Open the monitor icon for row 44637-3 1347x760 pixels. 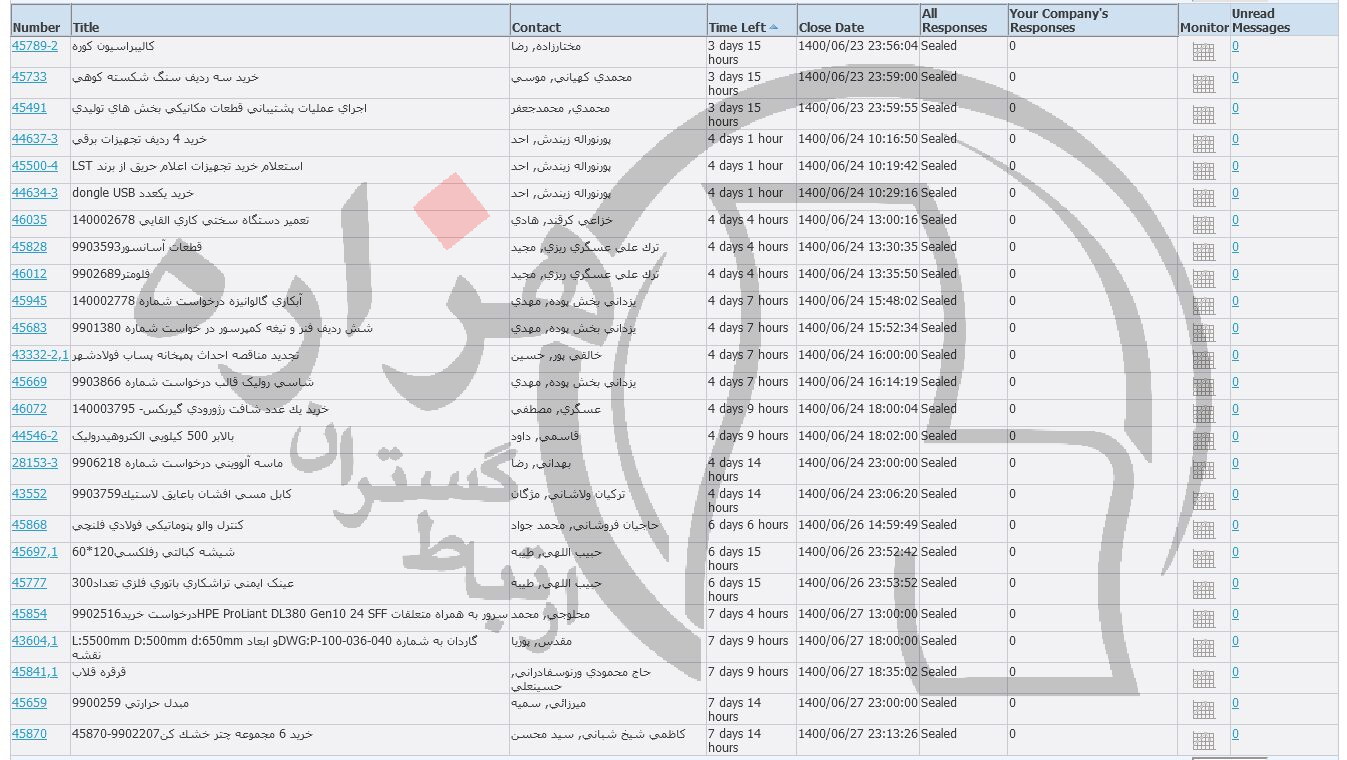click(x=1203, y=144)
